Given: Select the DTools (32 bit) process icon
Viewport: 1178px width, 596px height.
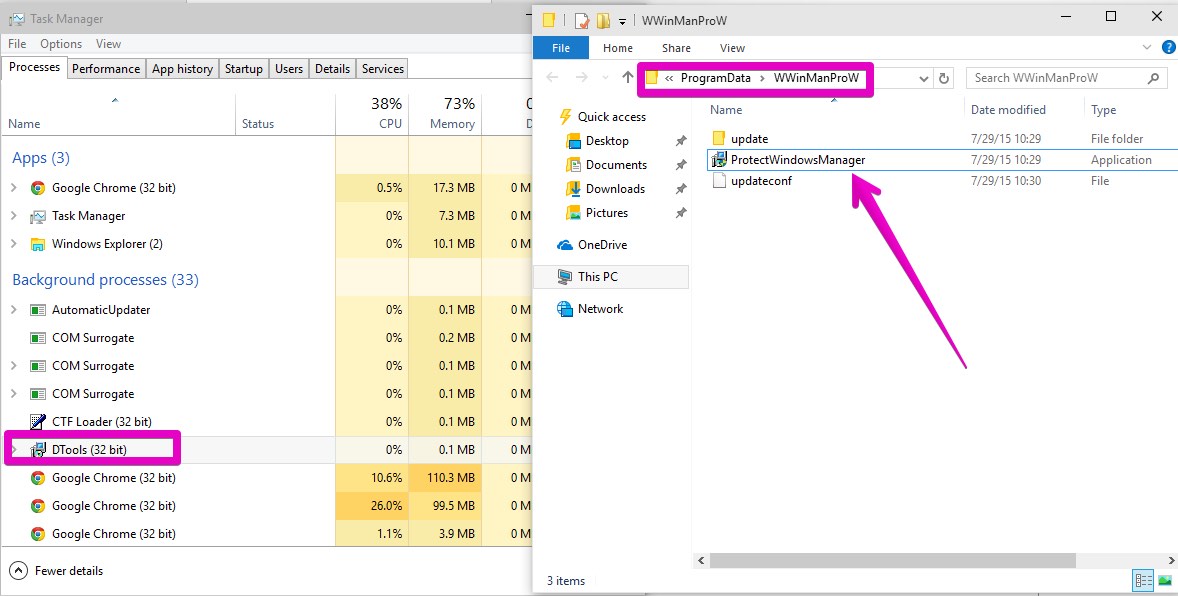Looking at the screenshot, I should point(38,450).
